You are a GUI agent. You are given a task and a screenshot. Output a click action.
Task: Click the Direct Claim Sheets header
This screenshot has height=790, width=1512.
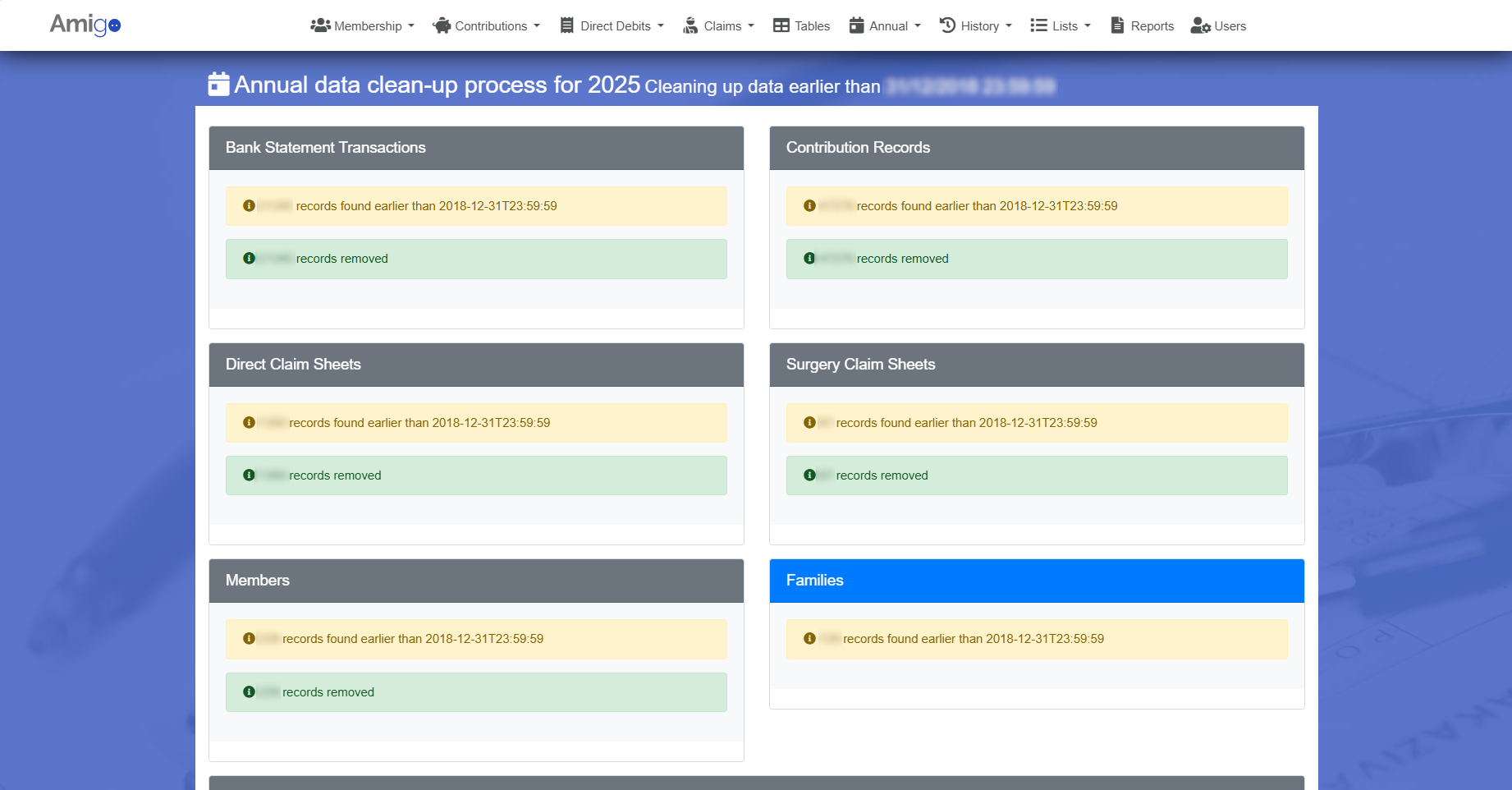click(x=476, y=365)
